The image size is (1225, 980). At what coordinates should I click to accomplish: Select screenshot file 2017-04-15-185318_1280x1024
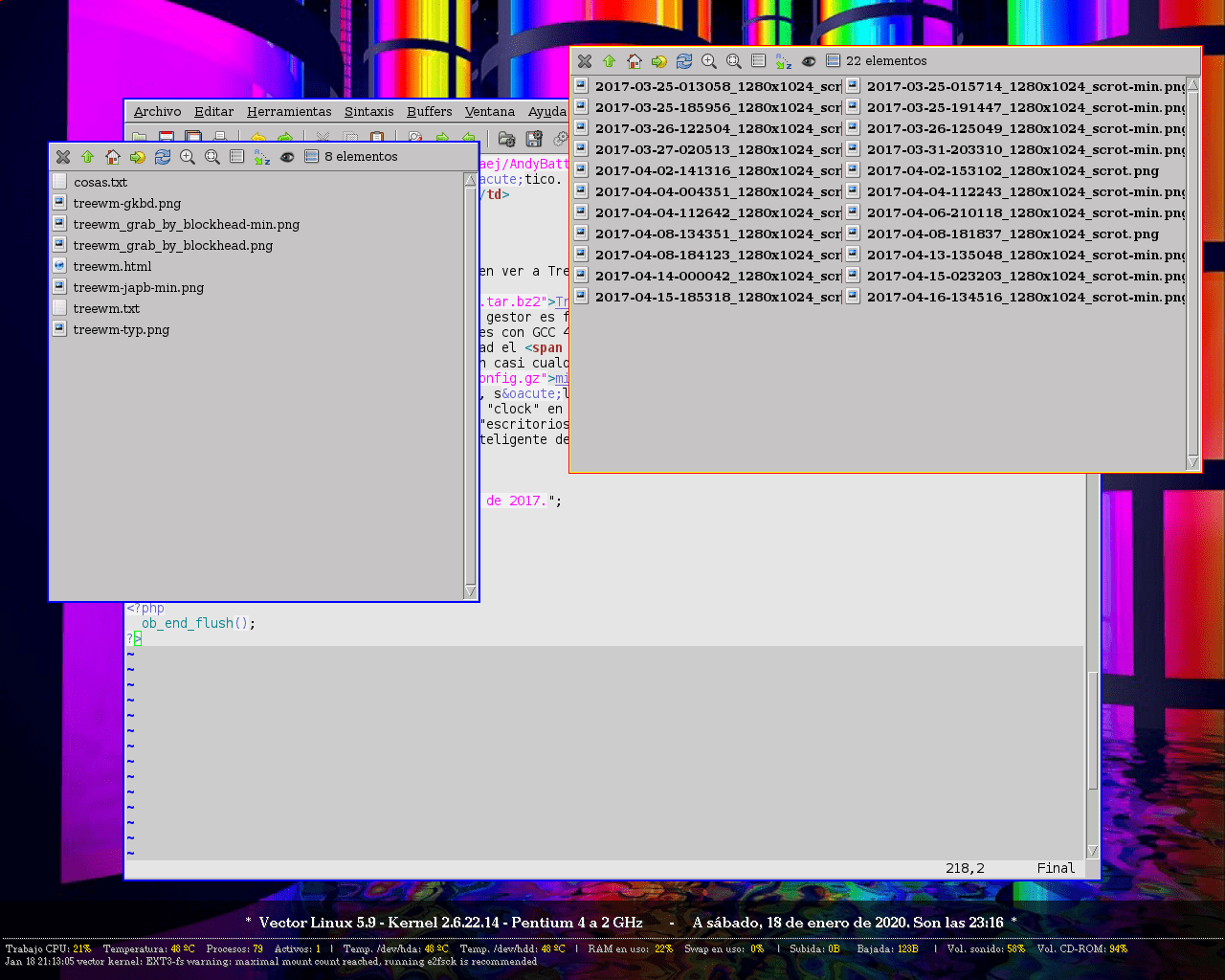coord(707,297)
